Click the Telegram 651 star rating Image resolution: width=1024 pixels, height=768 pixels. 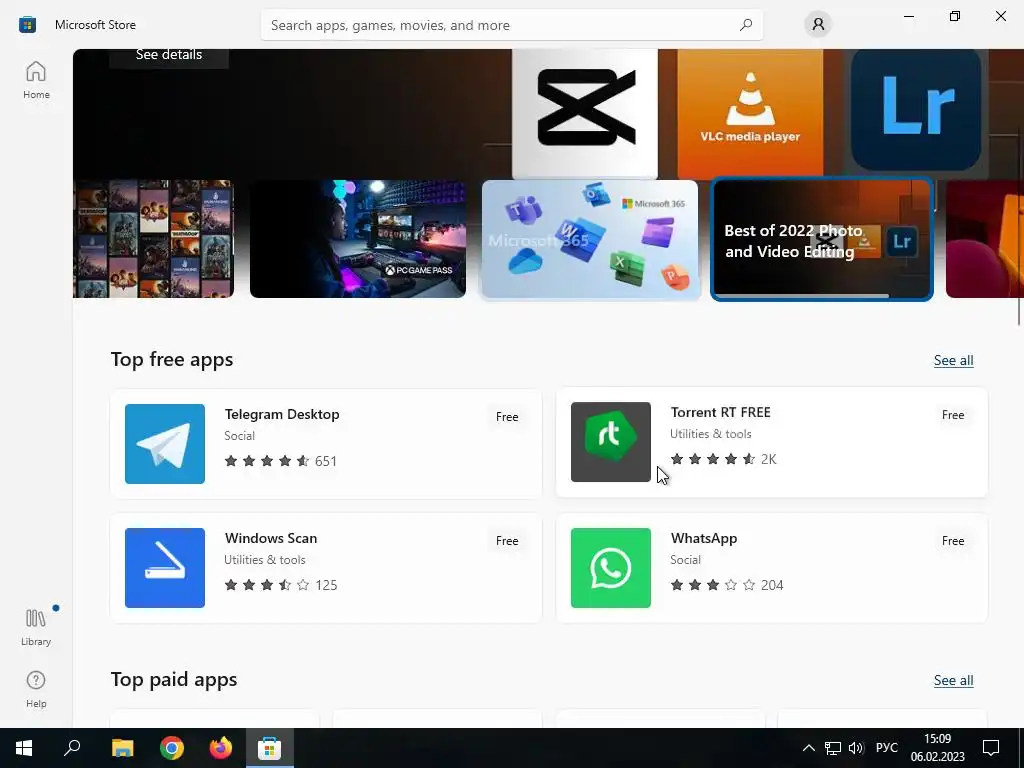[x=281, y=461]
